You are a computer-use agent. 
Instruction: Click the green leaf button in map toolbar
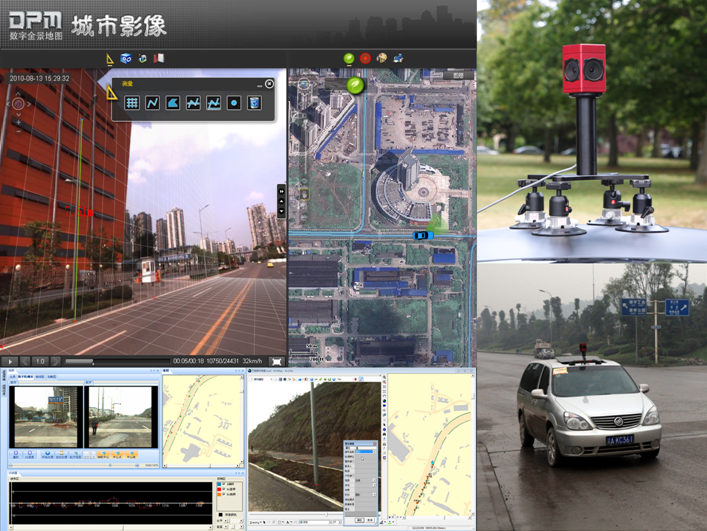click(349, 59)
